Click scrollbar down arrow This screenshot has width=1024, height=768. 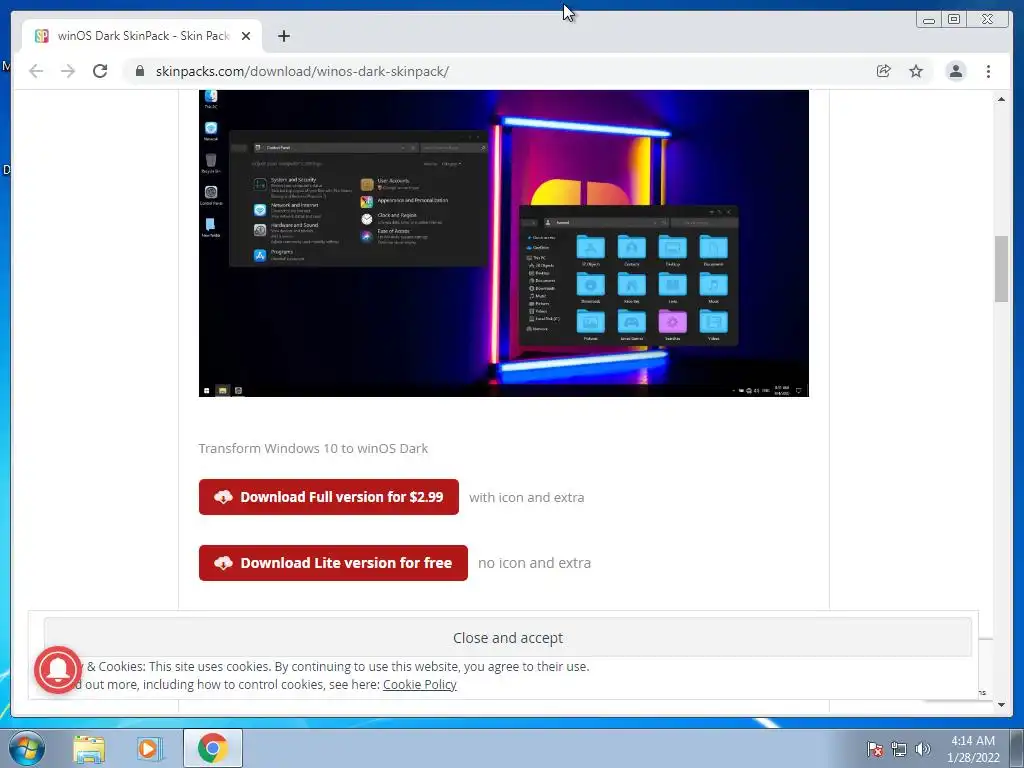[x=1001, y=705]
